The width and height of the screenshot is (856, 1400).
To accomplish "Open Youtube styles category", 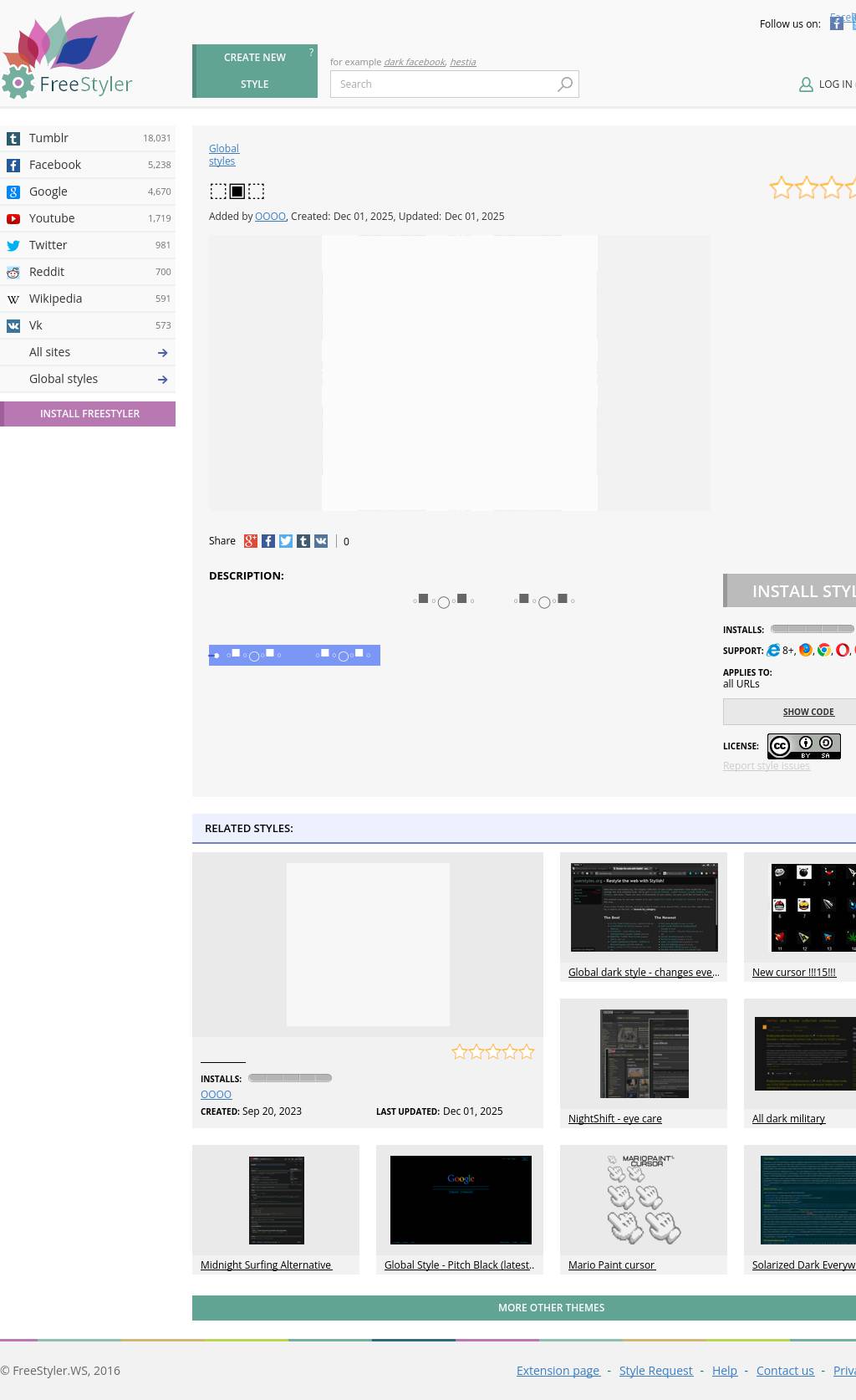I will [52, 218].
